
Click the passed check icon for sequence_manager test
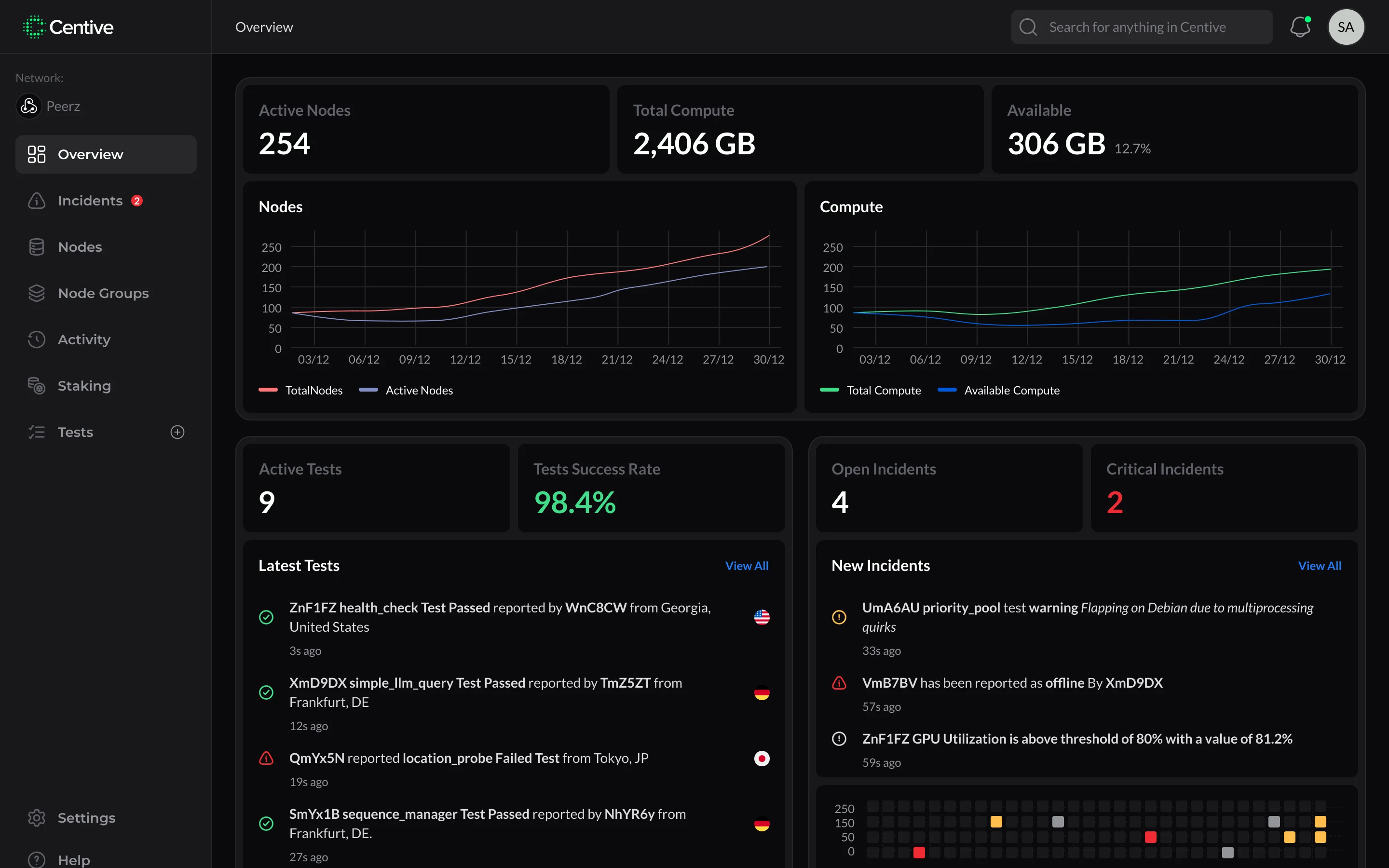tap(266, 824)
